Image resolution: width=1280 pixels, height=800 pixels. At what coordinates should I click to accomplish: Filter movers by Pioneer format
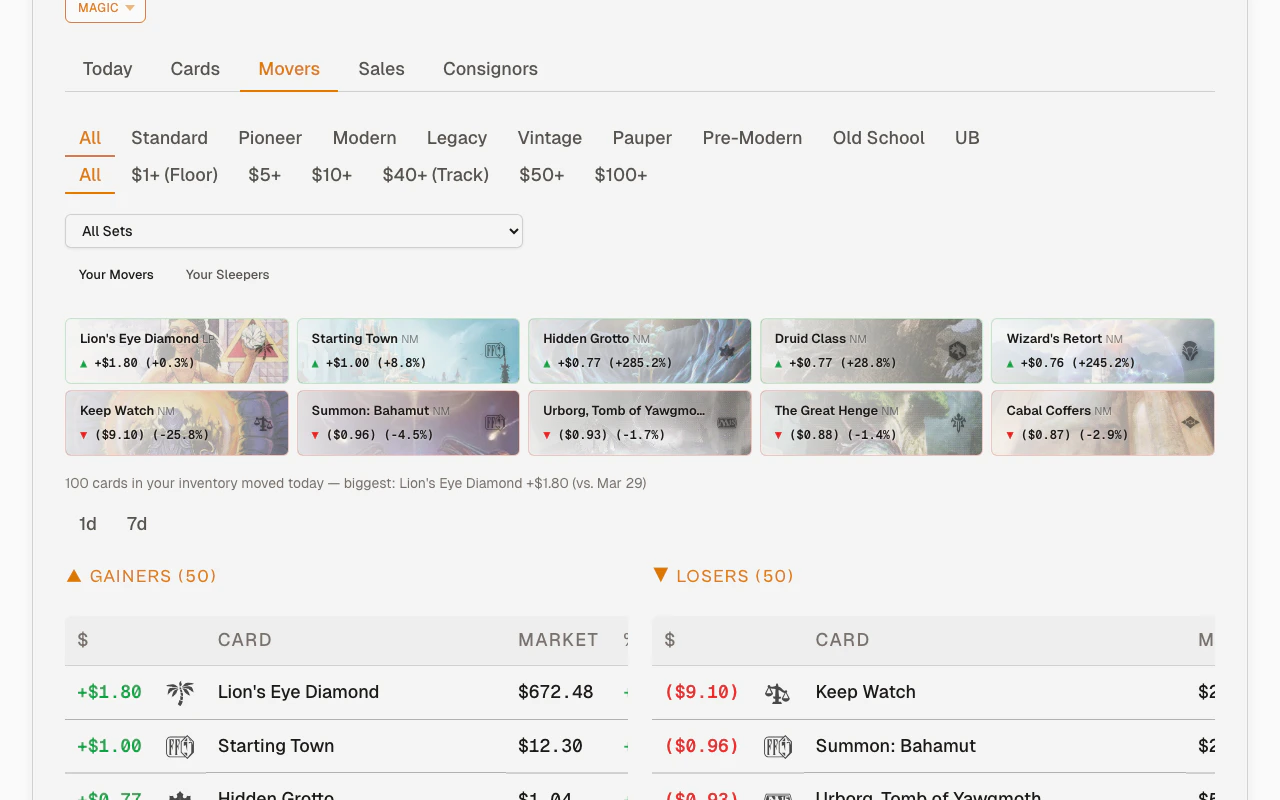pyautogui.click(x=270, y=138)
